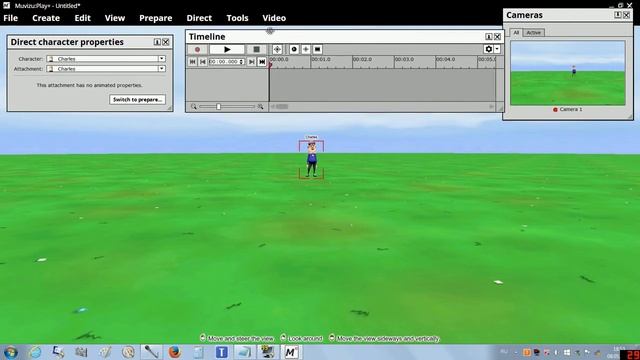The image size is (640, 360).
Task: Open the File menu
Action: pos(11,18)
